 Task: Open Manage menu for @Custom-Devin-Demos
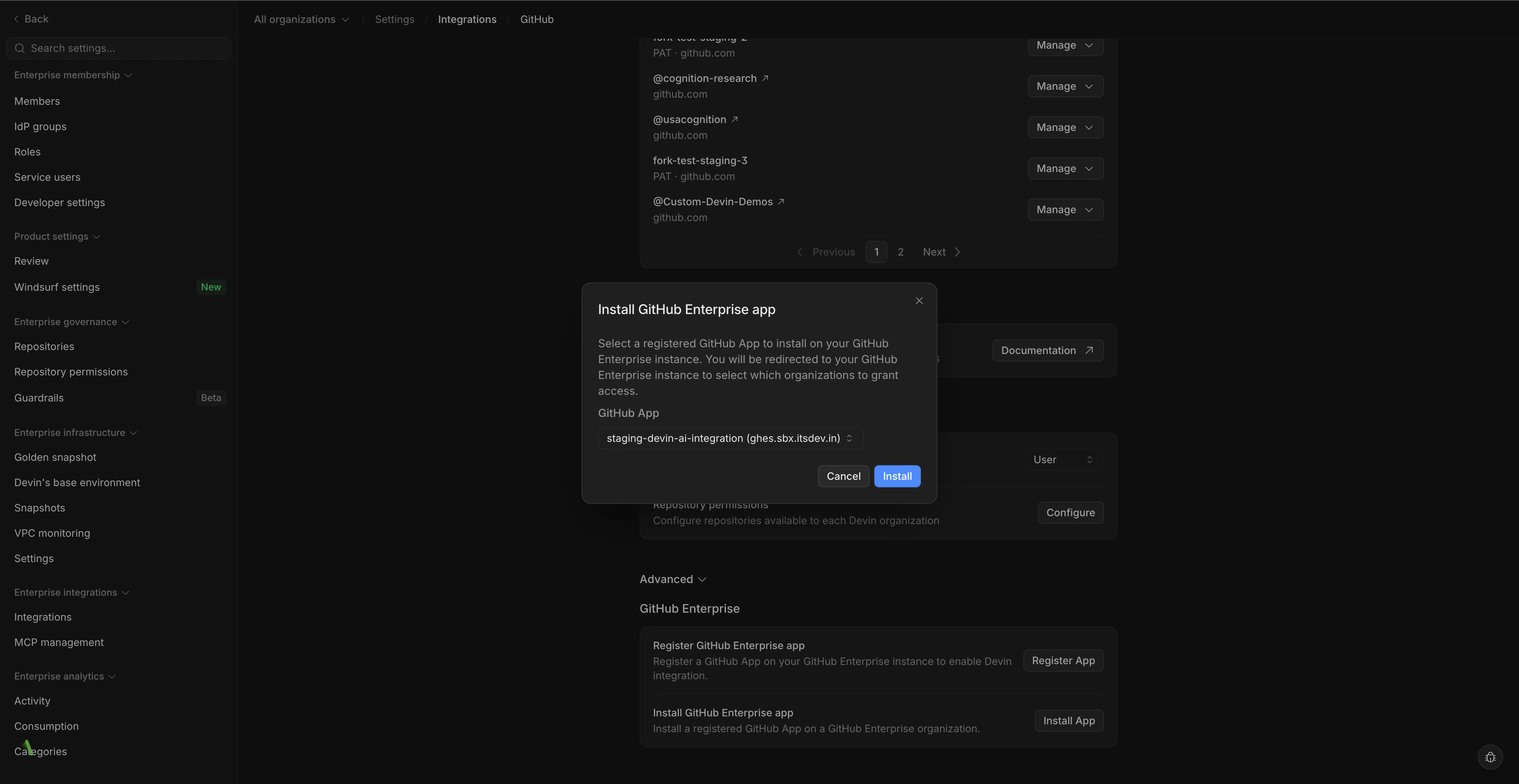coord(1065,210)
